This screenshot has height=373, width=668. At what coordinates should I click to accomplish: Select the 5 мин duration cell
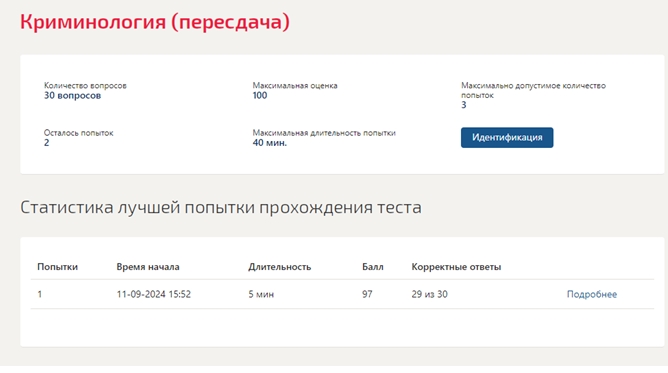pos(261,294)
